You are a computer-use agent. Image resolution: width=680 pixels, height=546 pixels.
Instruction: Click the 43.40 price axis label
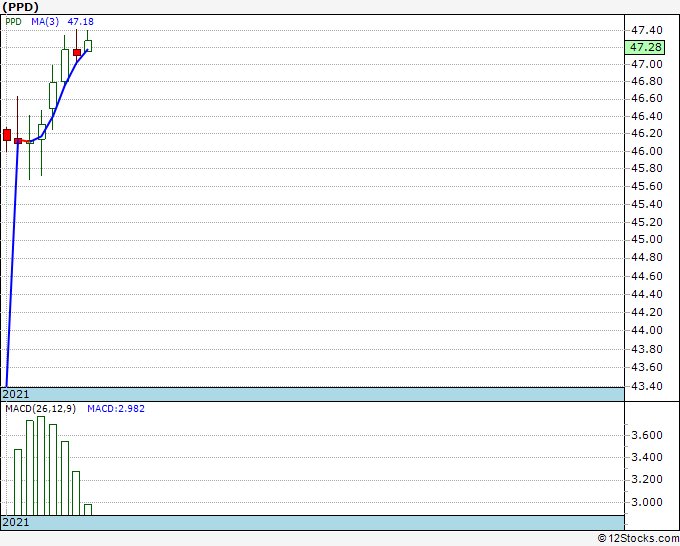click(x=646, y=386)
